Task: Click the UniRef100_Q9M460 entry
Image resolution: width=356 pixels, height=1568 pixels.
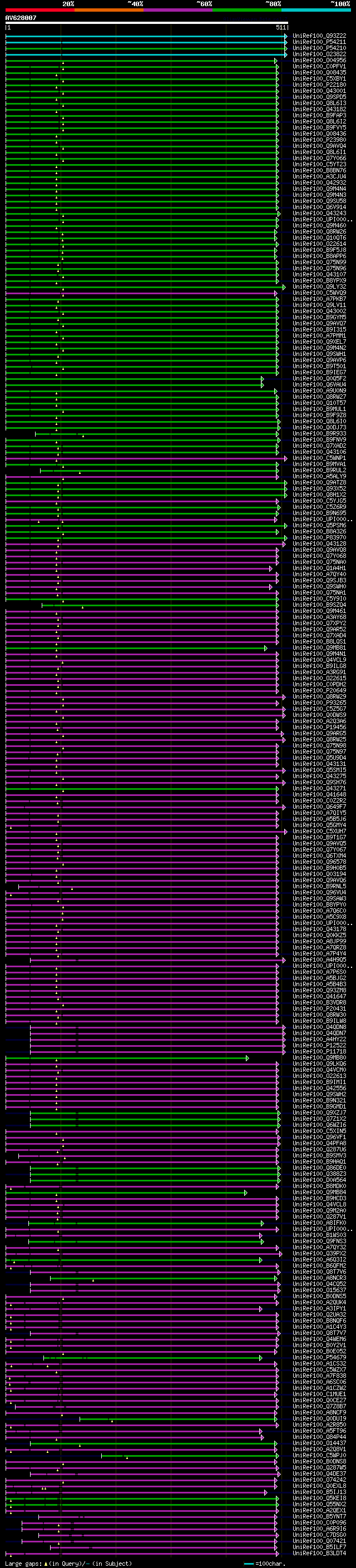Action: 319,226
